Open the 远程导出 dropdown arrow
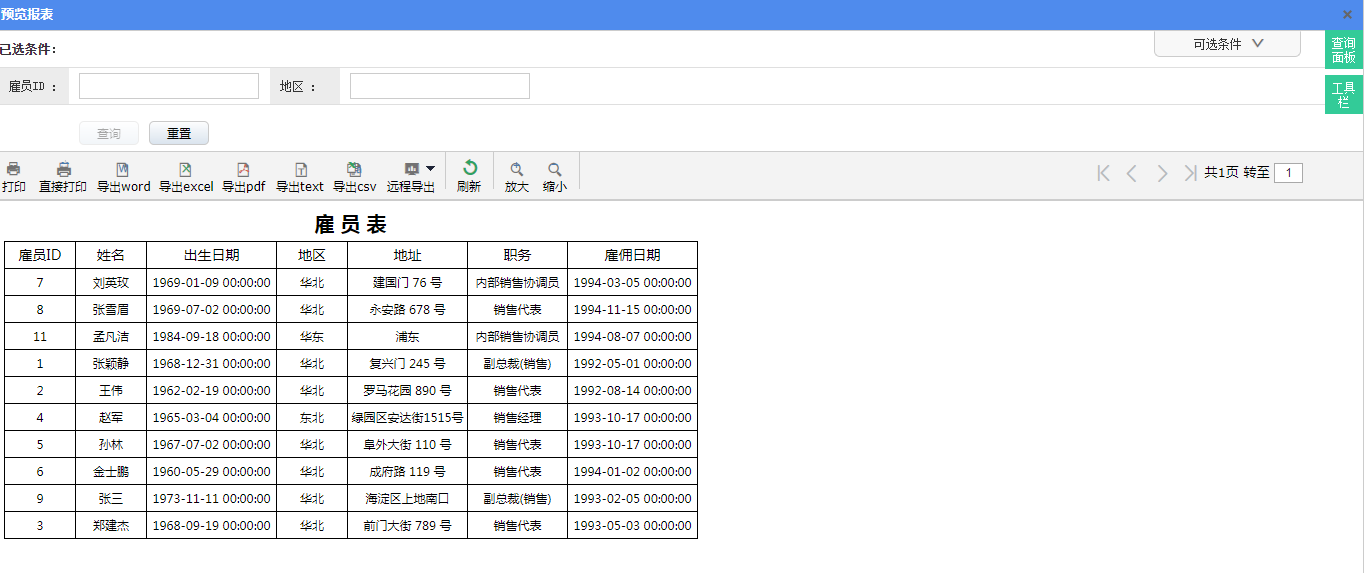Image resolution: width=1364 pixels, height=573 pixels. click(x=430, y=168)
